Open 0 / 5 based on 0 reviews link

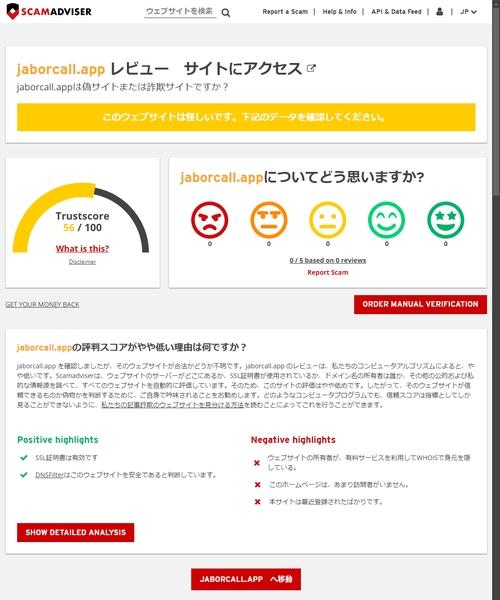pyautogui.click(x=328, y=260)
